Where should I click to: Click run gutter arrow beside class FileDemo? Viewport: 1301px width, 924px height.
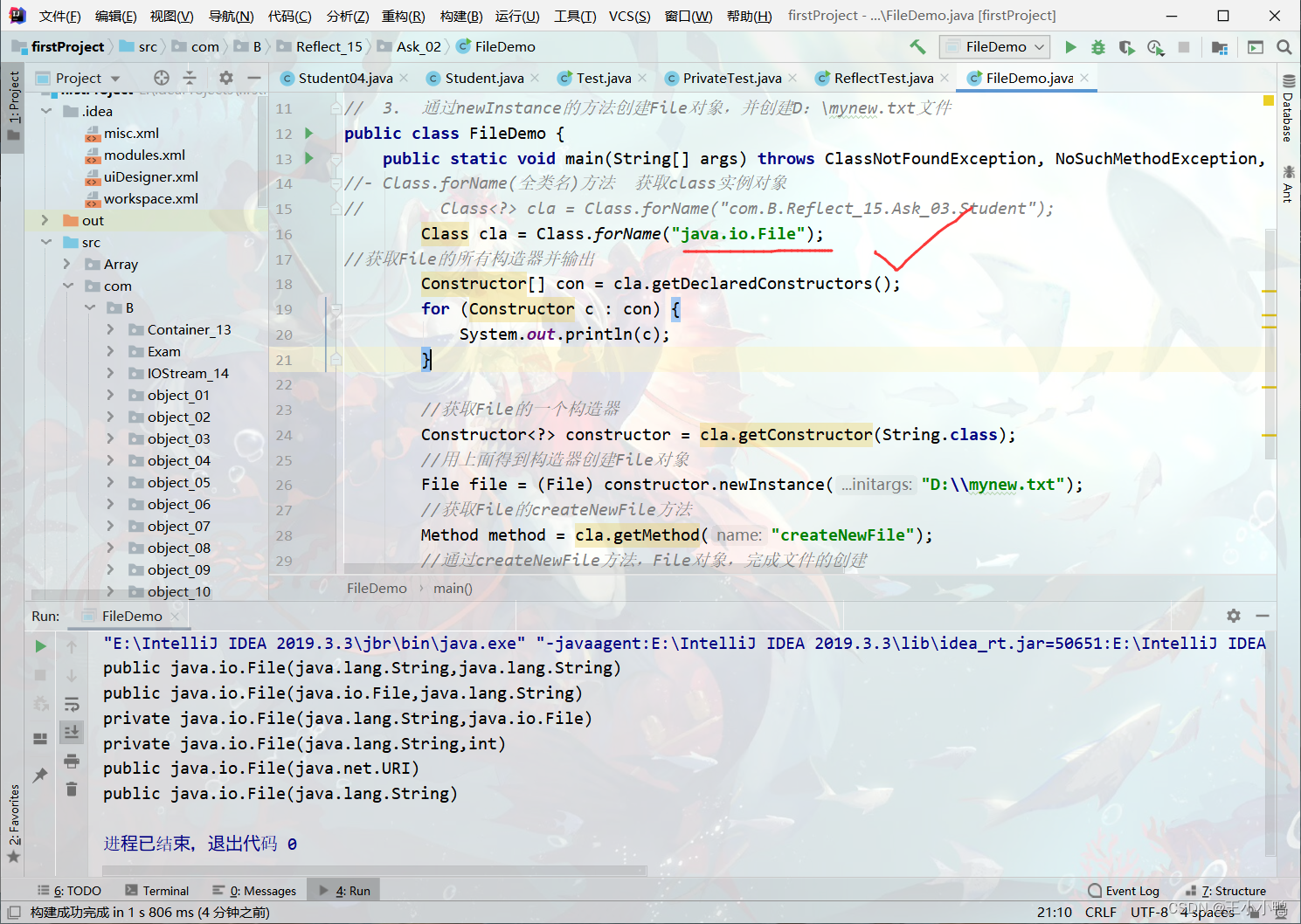308,133
